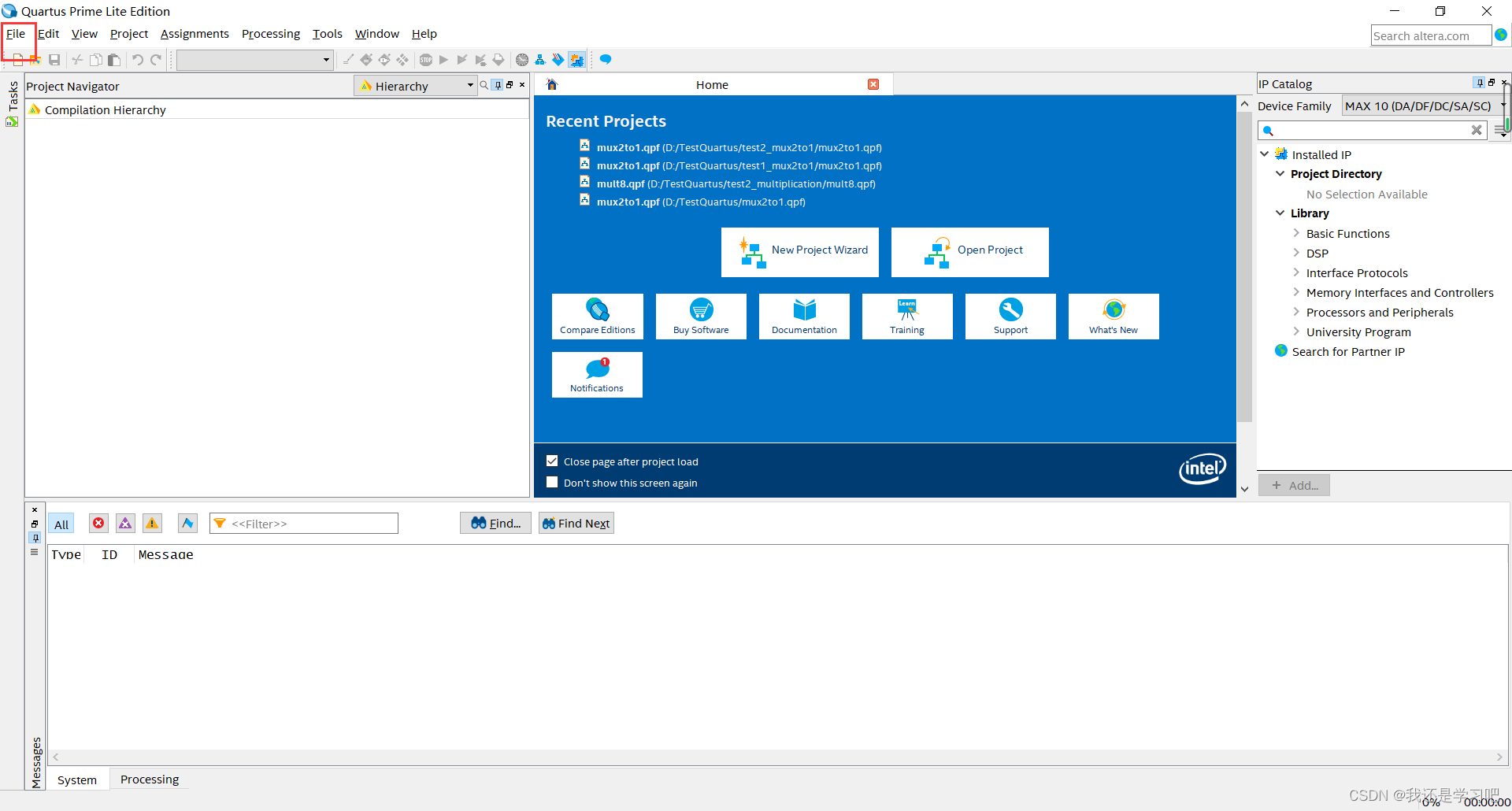Viewport: 1512px width, 811px height.
Task: Click the Stop Processing icon
Action: coord(426,60)
